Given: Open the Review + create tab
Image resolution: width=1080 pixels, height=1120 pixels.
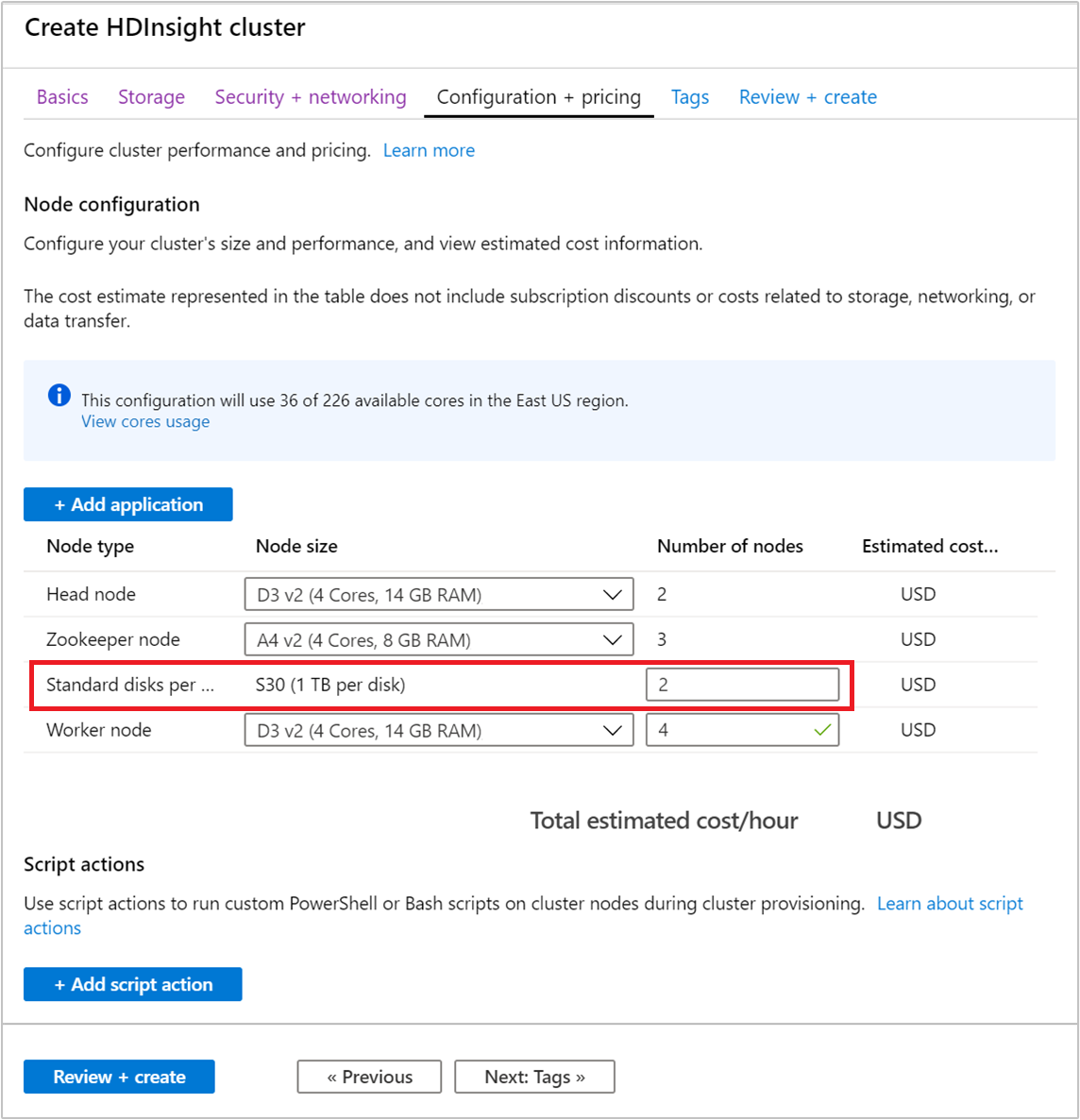Looking at the screenshot, I should [x=808, y=97].
